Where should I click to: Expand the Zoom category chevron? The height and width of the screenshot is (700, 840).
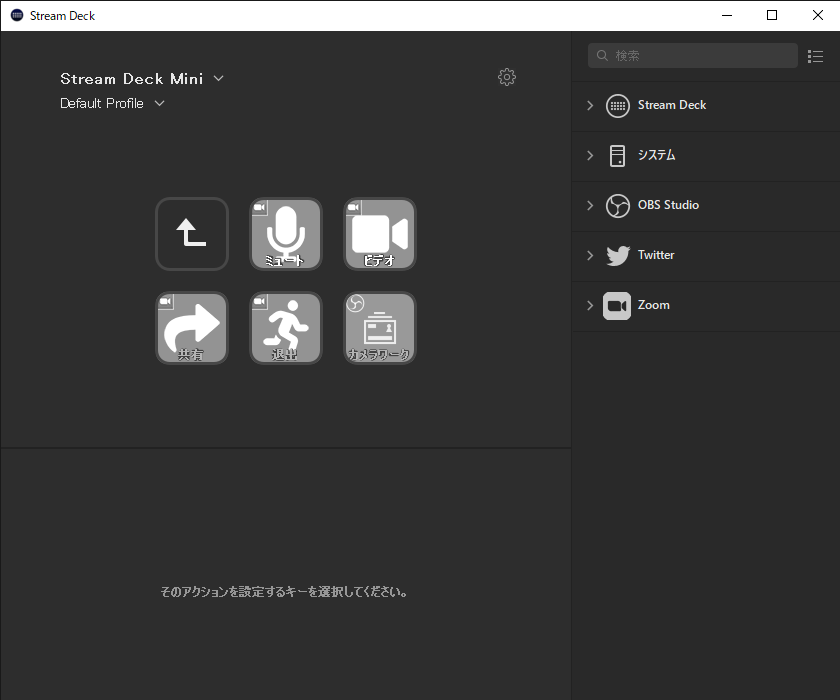pyautogui.click(x=590, y=305)
